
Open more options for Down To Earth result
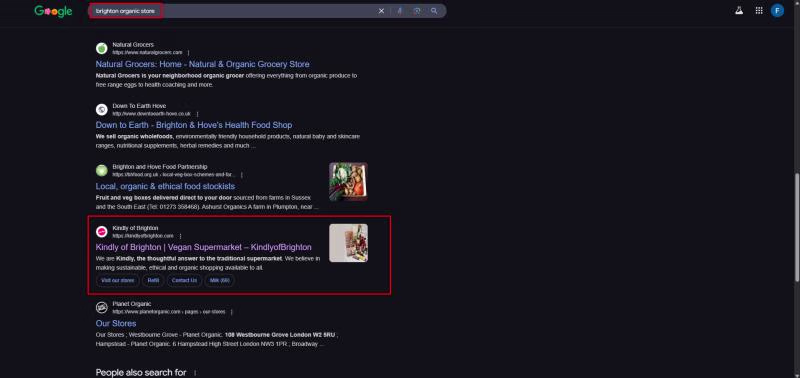tap(197, 114)
